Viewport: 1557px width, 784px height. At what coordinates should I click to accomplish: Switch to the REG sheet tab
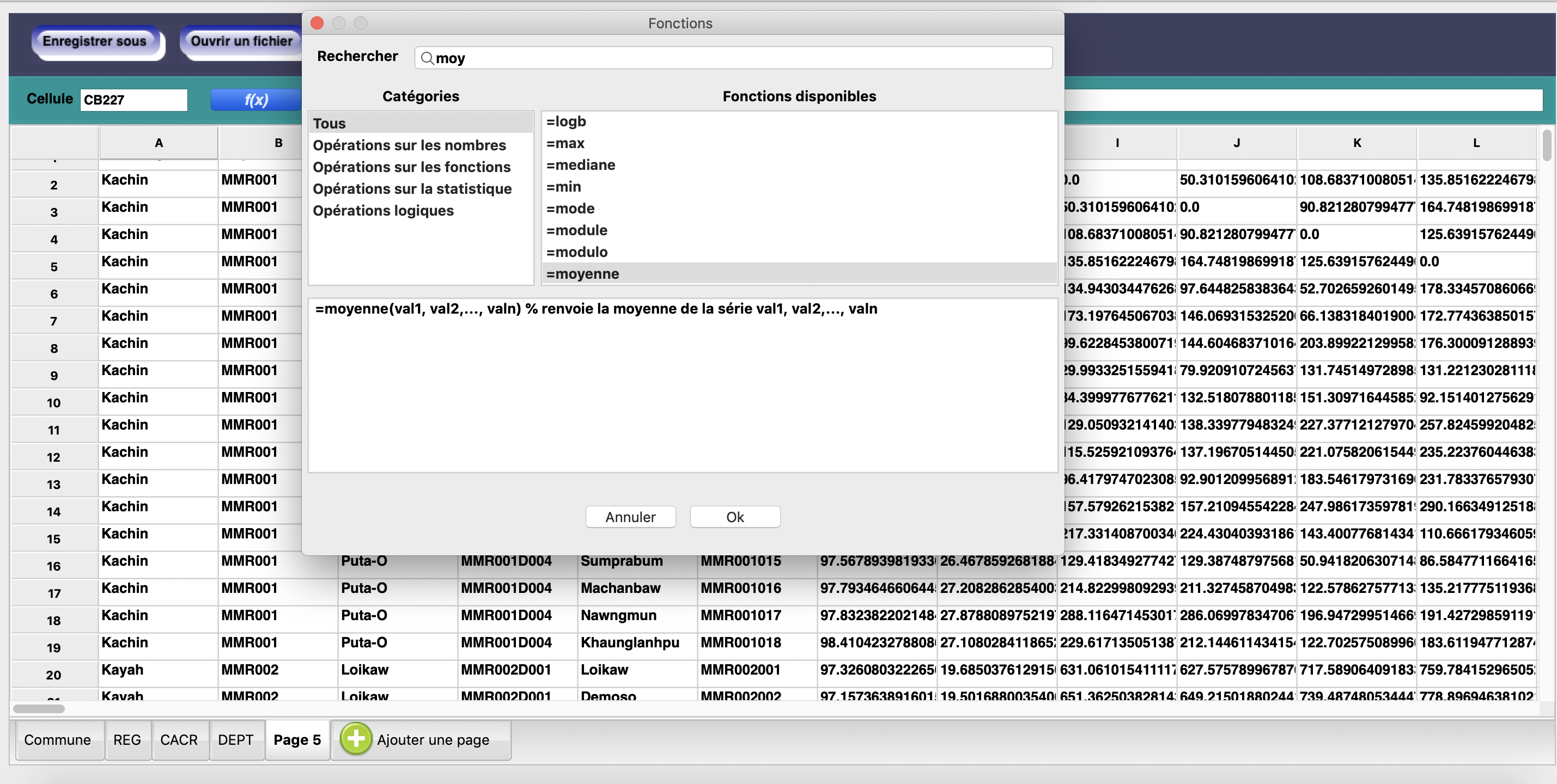pos(127,740)
